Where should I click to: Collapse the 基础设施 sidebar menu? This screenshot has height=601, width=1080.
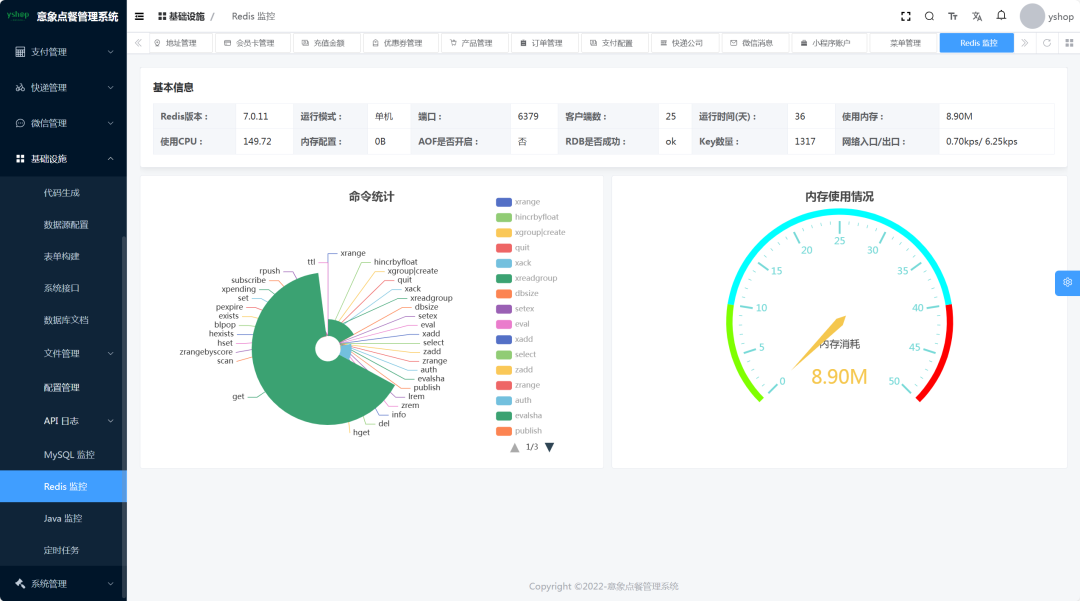pos(63,159)
